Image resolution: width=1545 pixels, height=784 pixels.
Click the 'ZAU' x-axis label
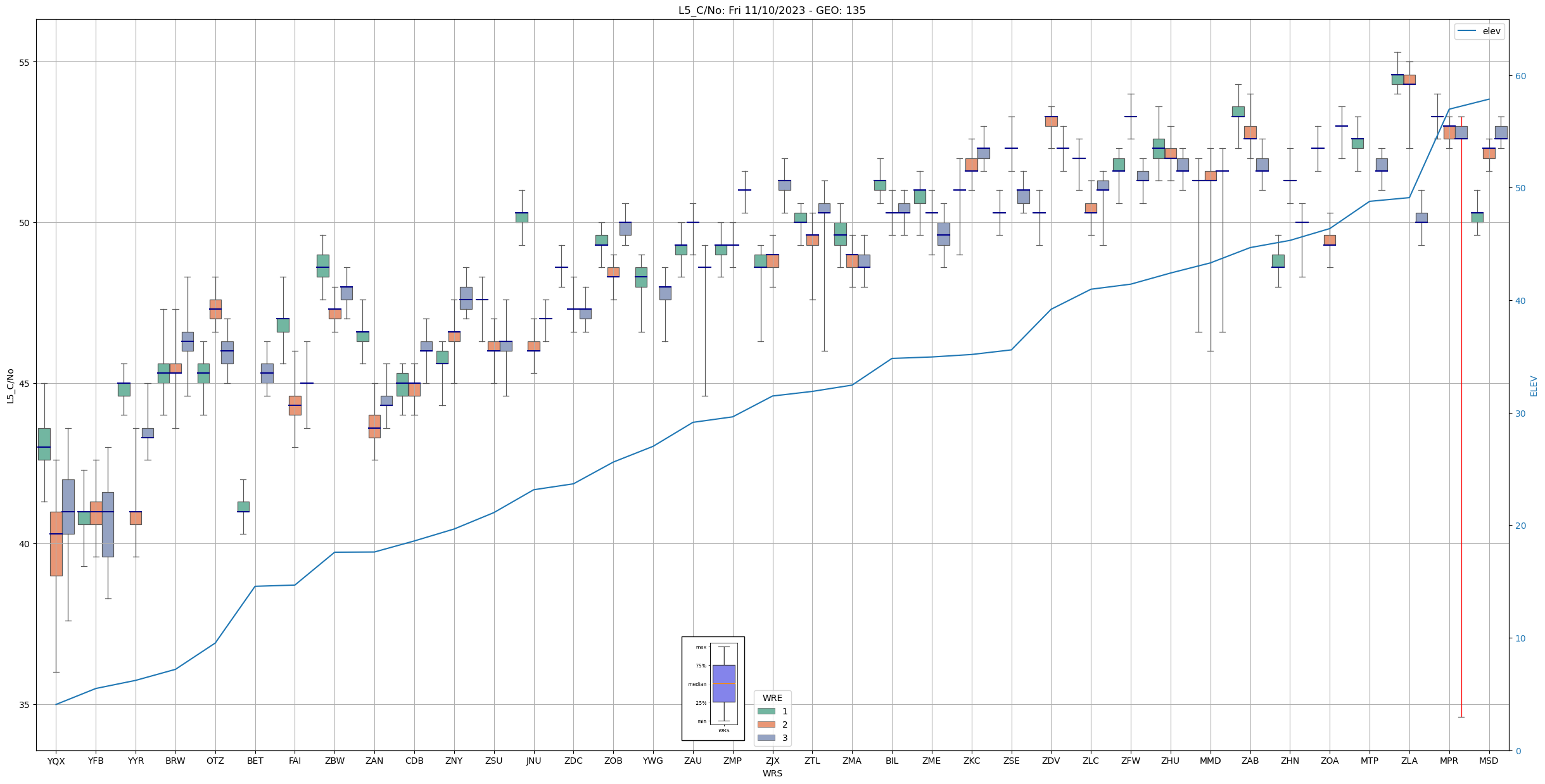[693, 761]
